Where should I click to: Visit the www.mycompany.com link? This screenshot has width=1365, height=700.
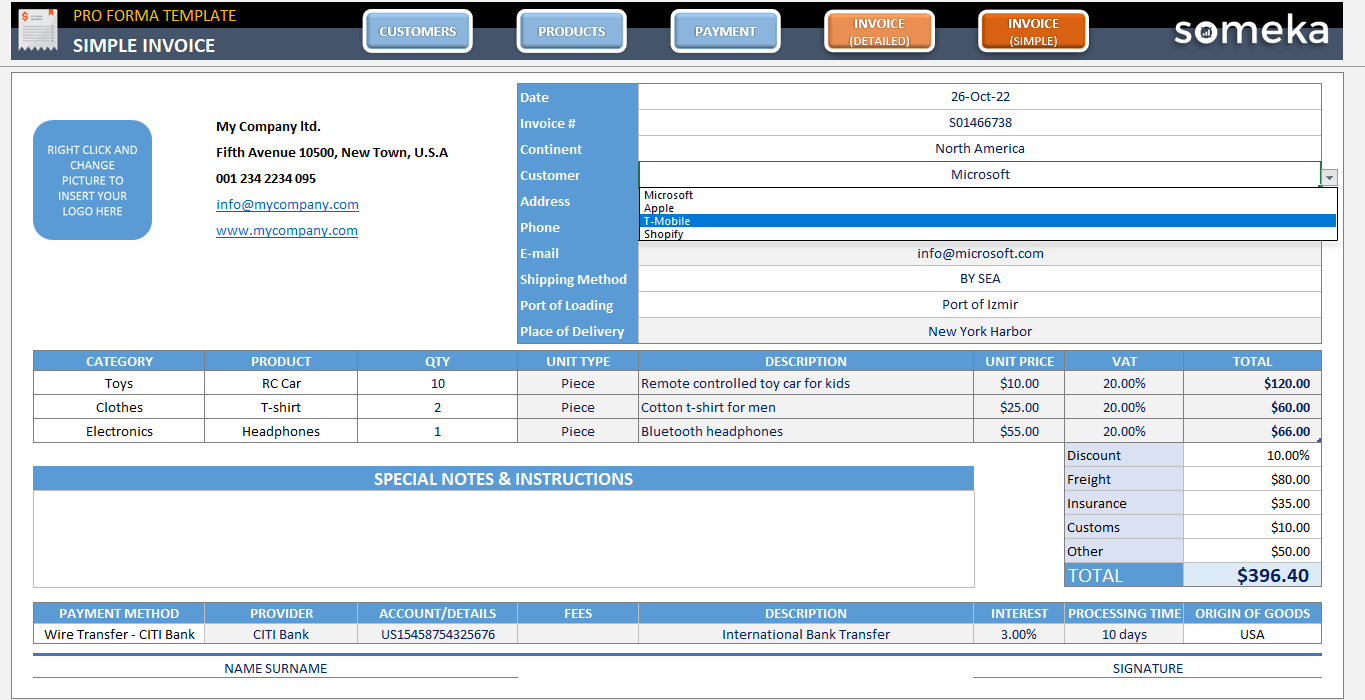click(x=286, y=231)
